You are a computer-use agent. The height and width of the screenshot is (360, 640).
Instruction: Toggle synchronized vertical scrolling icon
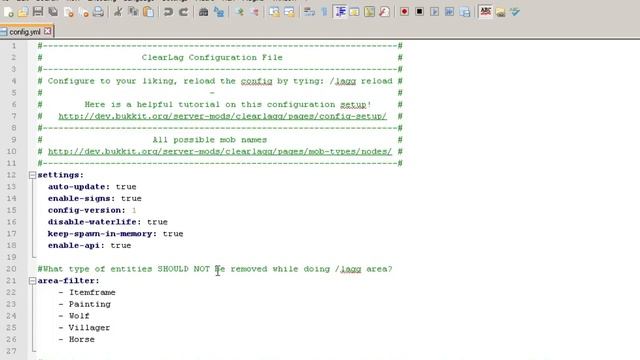(x=274, y=12)
